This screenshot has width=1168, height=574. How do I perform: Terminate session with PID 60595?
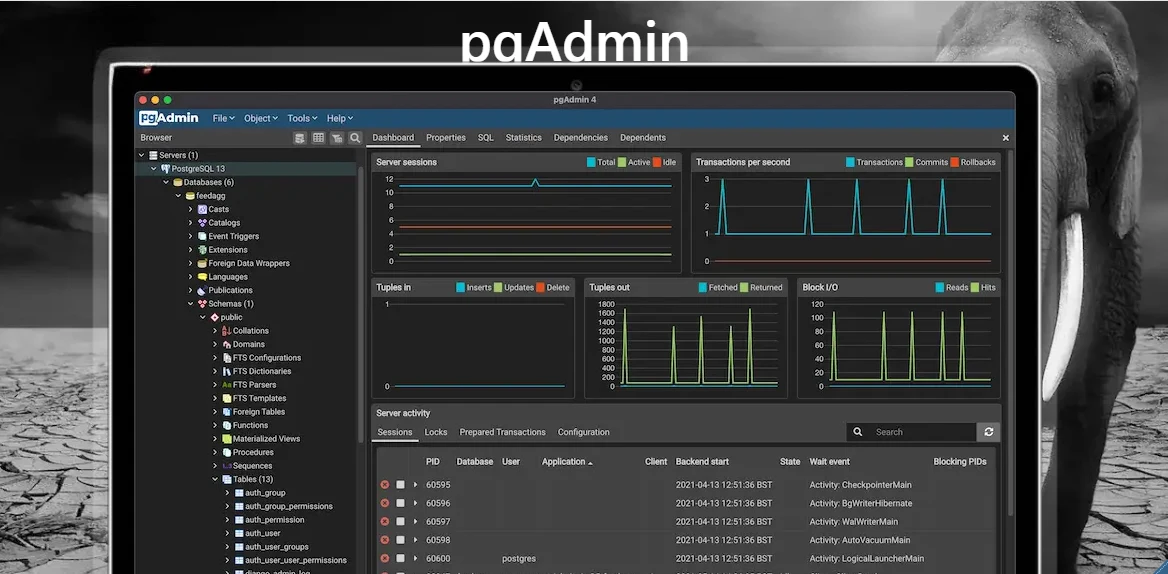(x=385, y=485)
